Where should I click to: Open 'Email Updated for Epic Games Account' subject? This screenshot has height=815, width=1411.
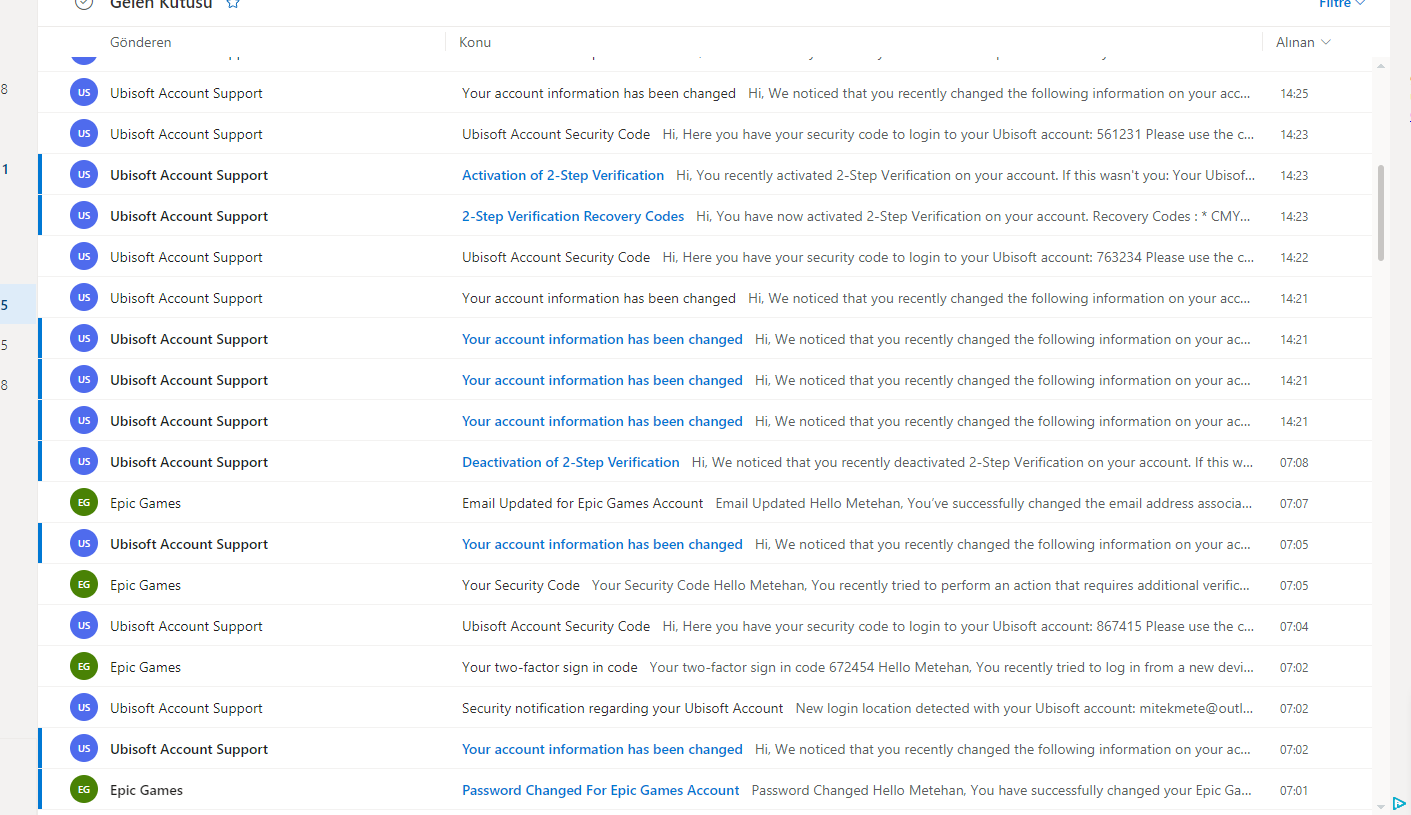[583, 503]
